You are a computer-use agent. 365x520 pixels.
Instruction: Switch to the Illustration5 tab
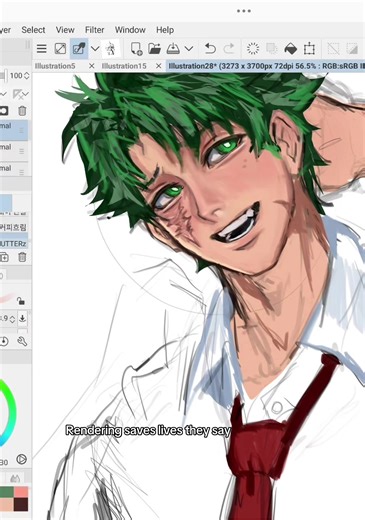pyautogui.click(x=55, y=66)
